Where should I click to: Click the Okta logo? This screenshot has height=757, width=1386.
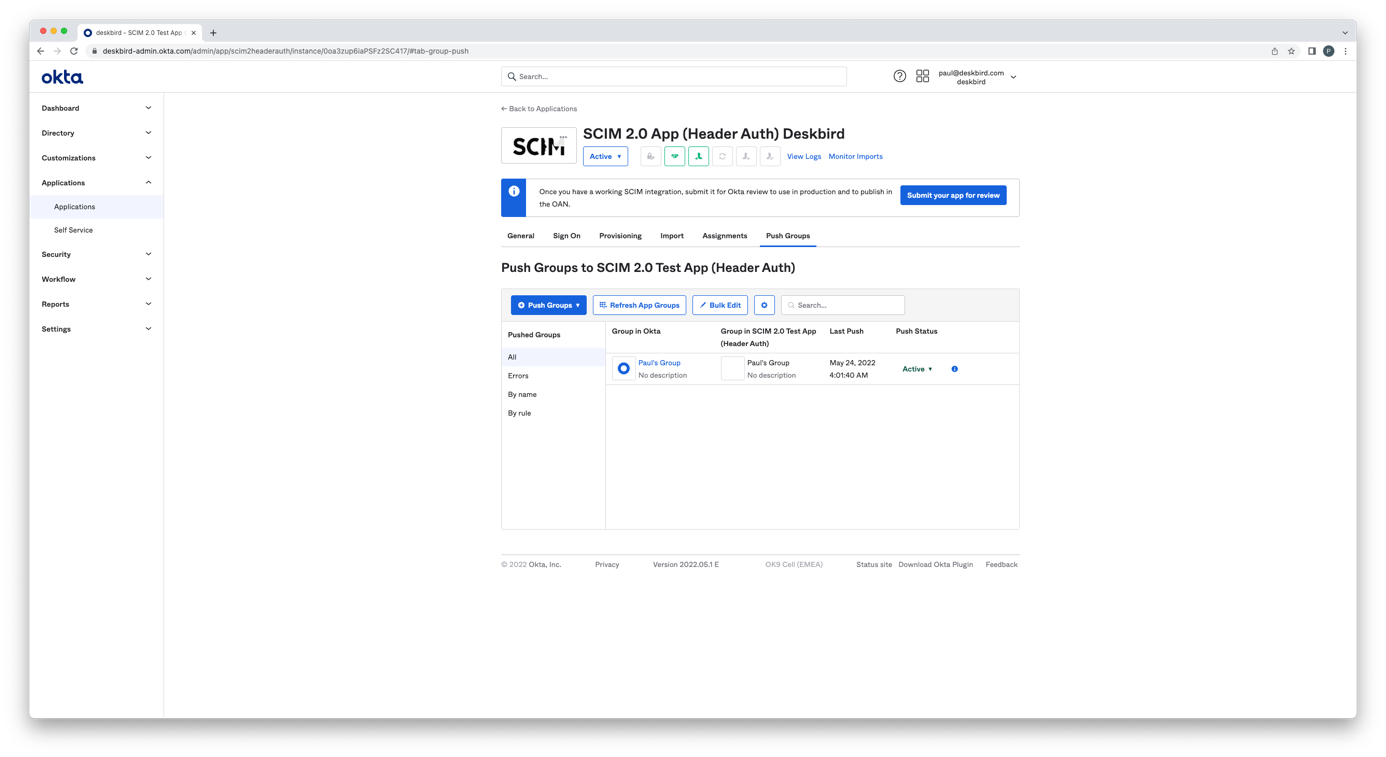[x=62, y=77]
